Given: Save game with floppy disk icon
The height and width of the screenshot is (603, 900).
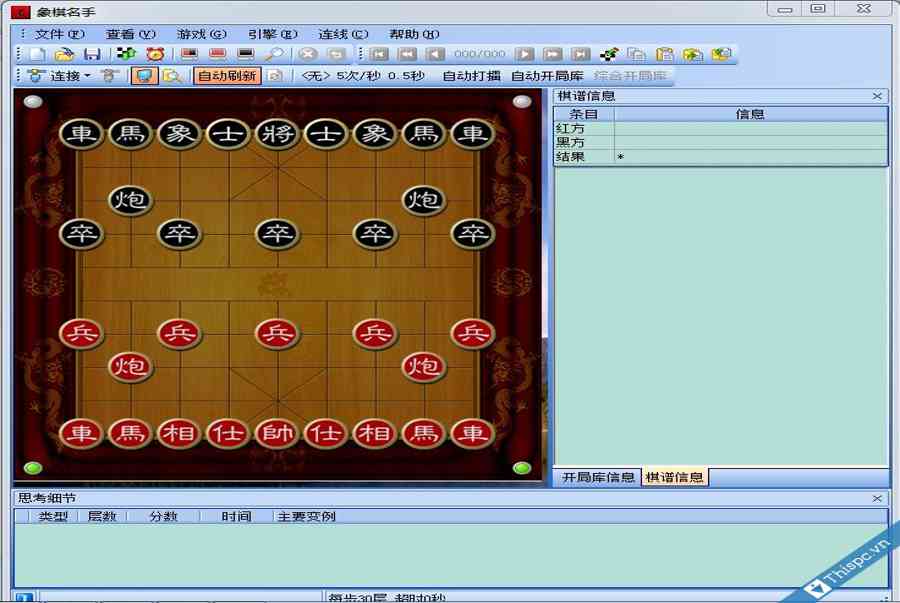Looking at the screenshot, I should point(92,55).
